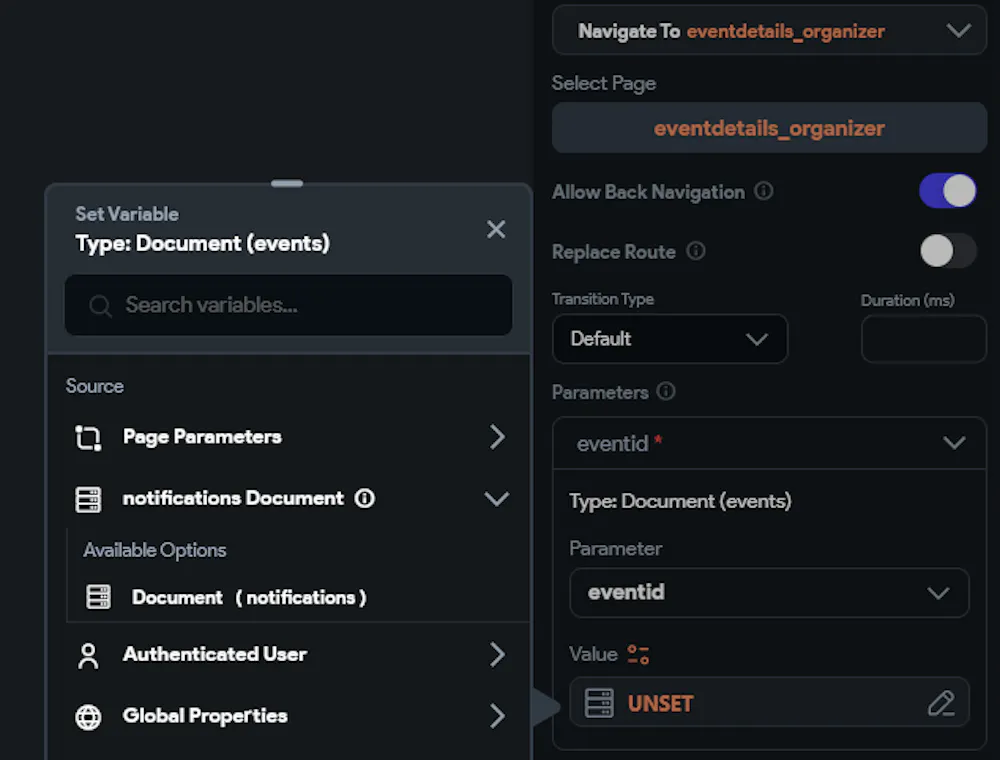Viewport: 1000px width, 760px height.
Task: Choose Document (notifications) option
Action: [x=297, y=597]
